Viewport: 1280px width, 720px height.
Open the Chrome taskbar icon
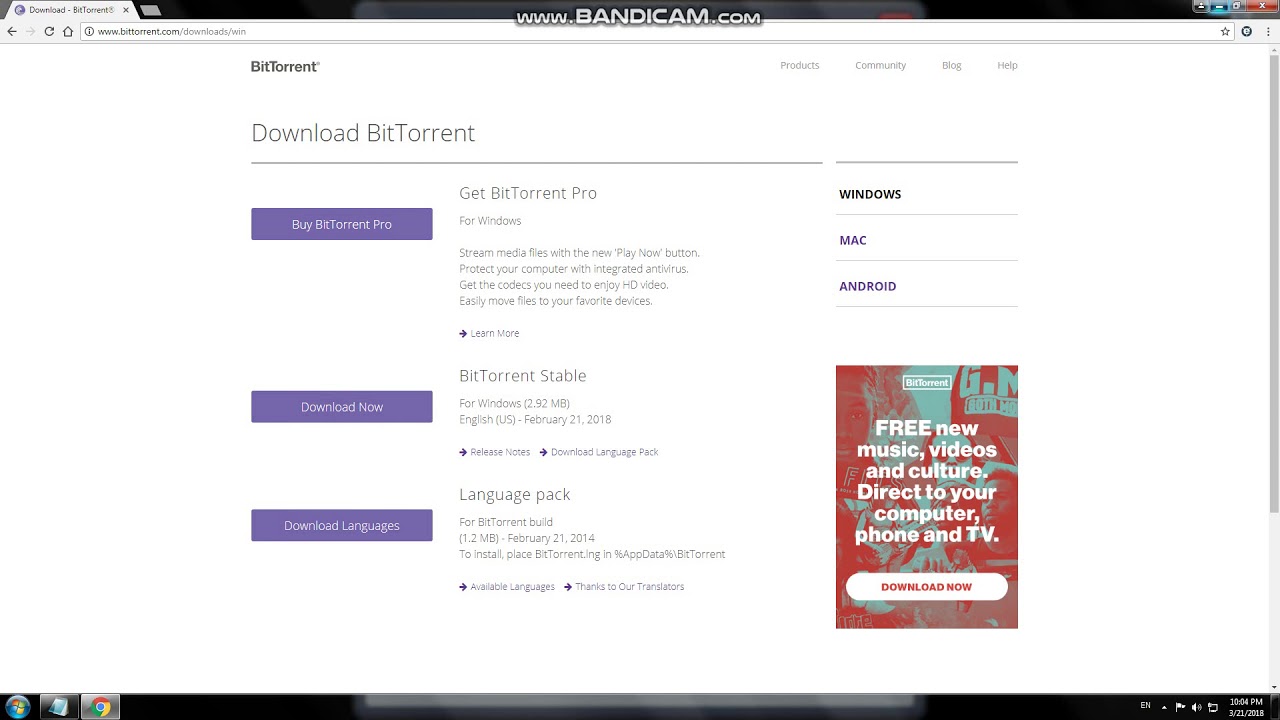pos(100,707)
